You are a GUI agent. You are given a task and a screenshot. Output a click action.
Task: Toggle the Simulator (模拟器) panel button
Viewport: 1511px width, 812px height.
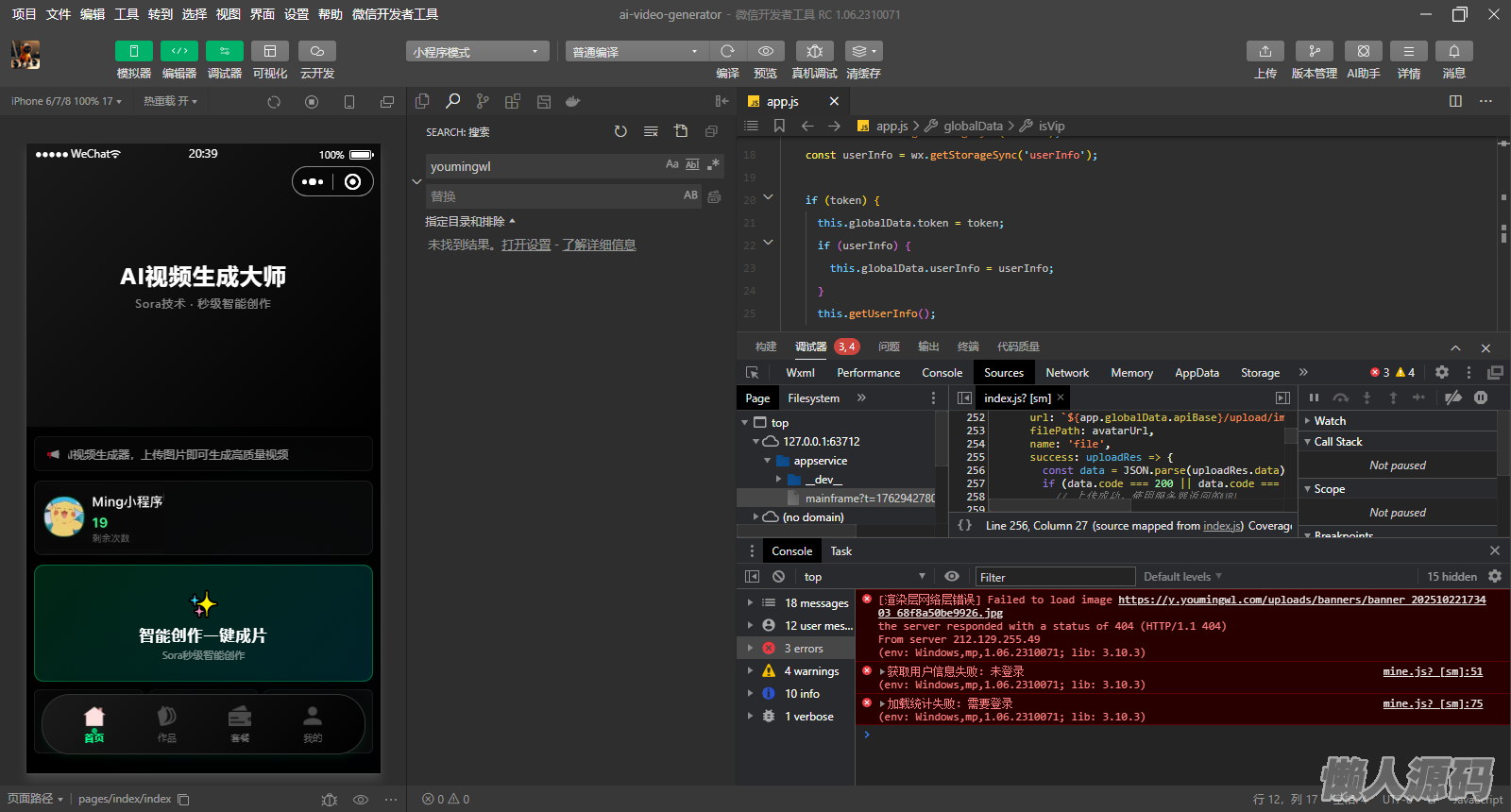[x=133, y=52]
